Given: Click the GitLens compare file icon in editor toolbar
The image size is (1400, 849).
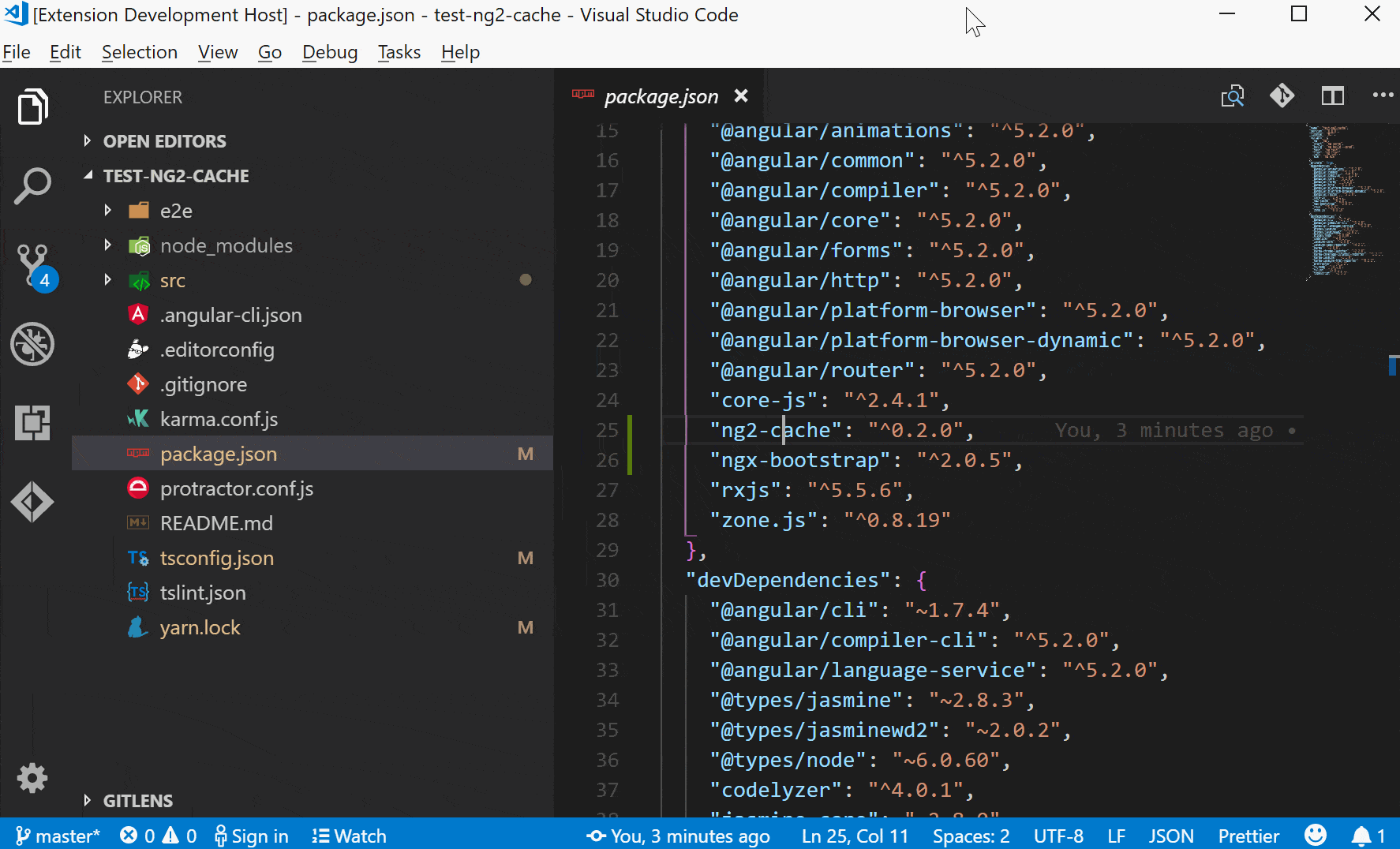Looking at the screenshot, I should click(1233, 96).
